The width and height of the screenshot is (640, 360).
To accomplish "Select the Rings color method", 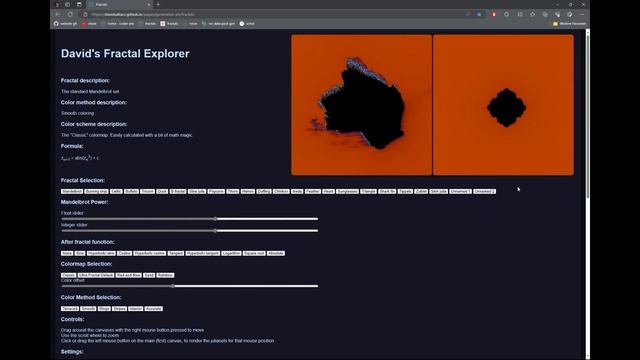I will [x=104, y=309].
